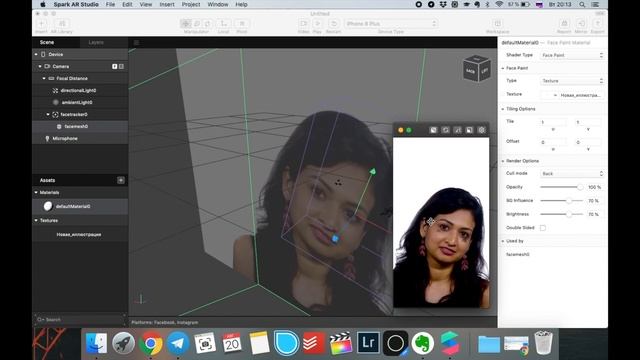Viewport: 640px width, 360px height.
Task: Click the Mirror toolbar button
Action: click(x=581, y=24)
